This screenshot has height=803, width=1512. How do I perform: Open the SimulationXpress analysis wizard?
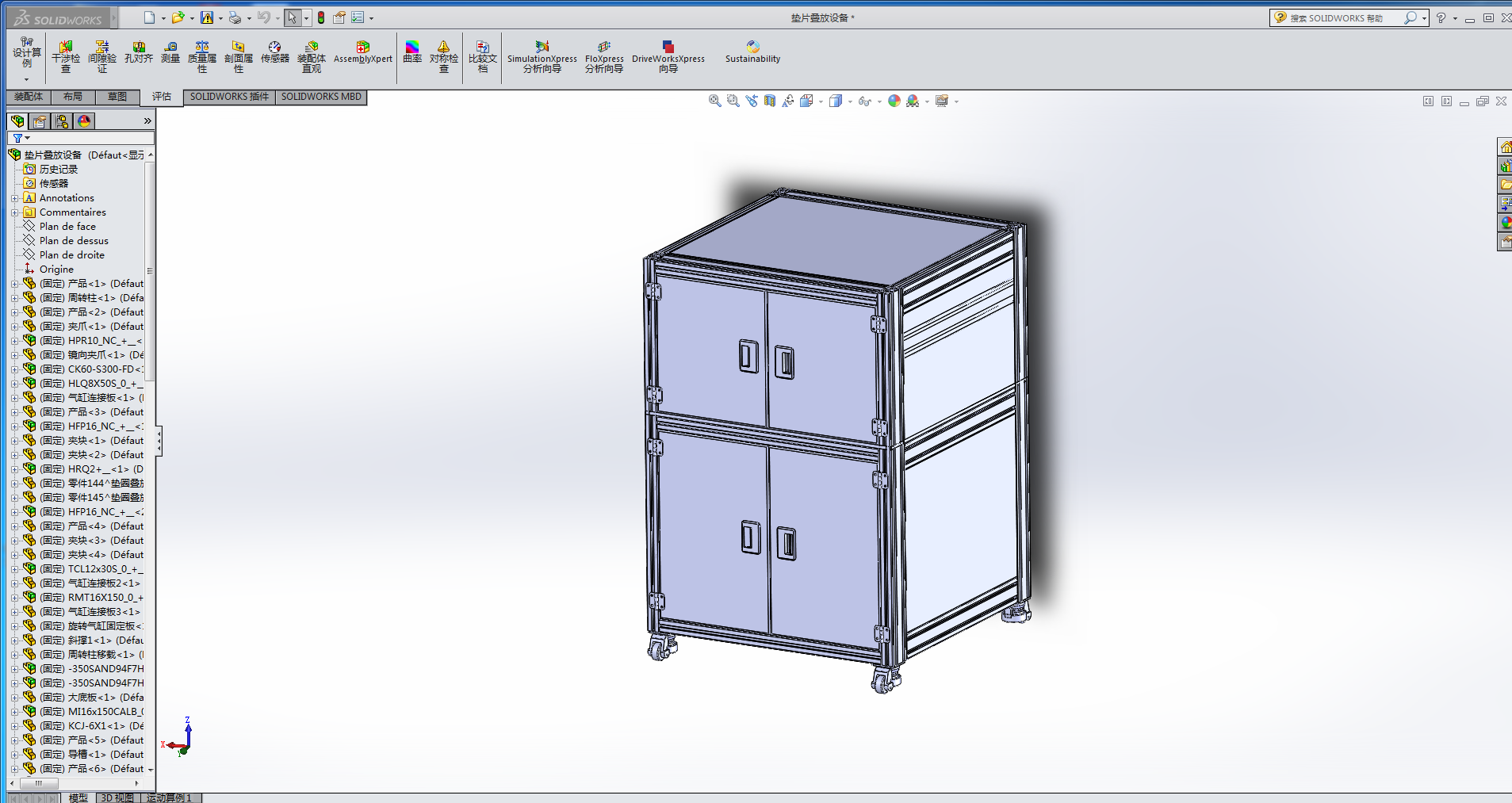(542, 57)
